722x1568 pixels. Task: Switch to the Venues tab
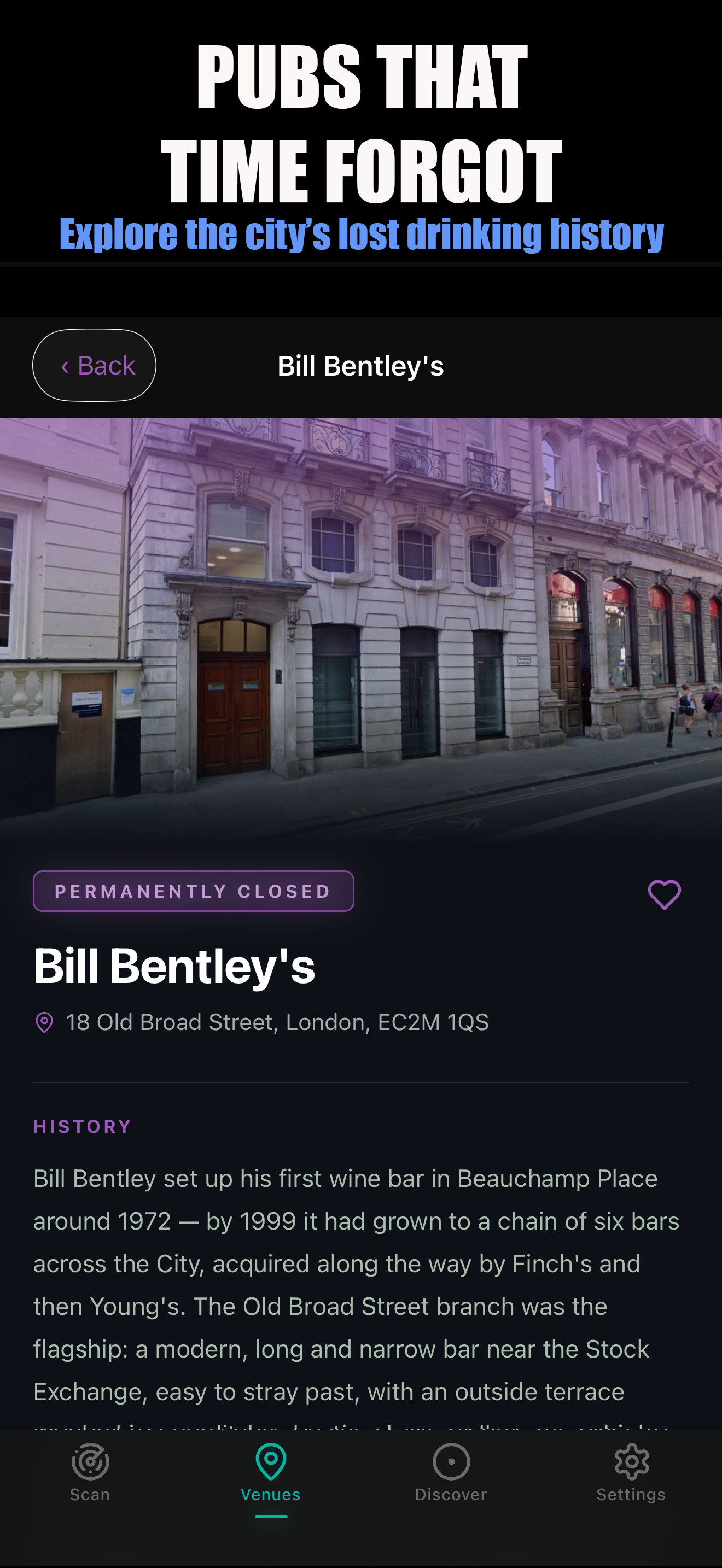[x=271, y=1473]
